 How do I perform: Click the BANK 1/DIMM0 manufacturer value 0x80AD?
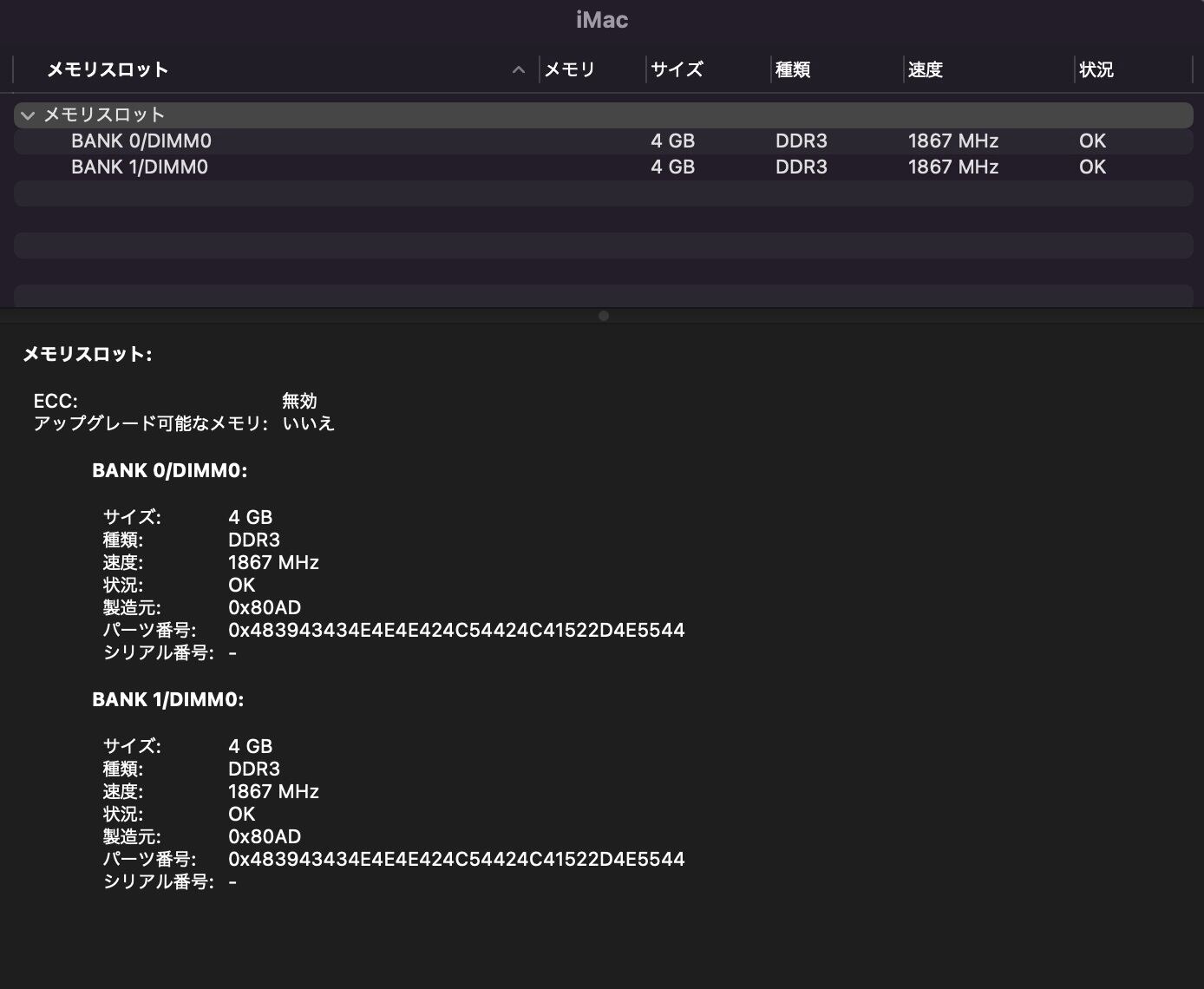tap(265, 837)
